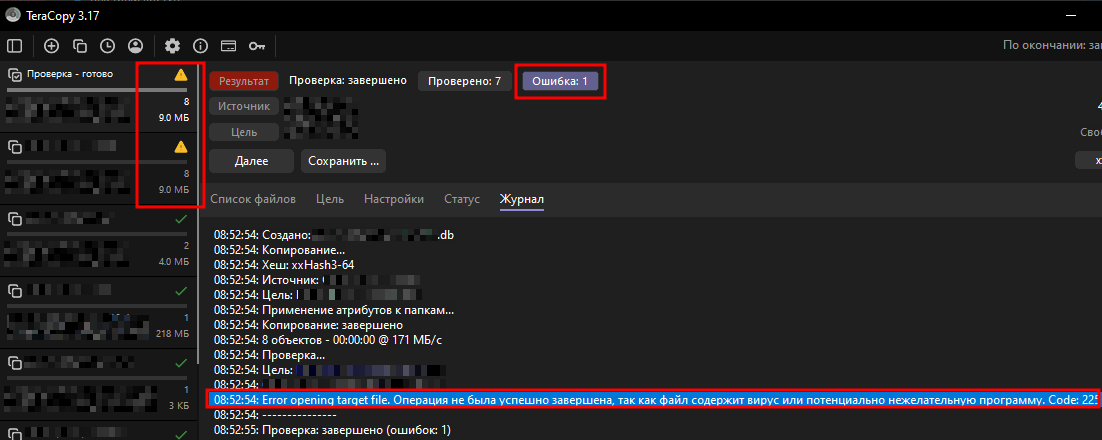This screenshot has height=440, width=1102.
Task: Click the info circle icon
Action: [x=200, y=46]
